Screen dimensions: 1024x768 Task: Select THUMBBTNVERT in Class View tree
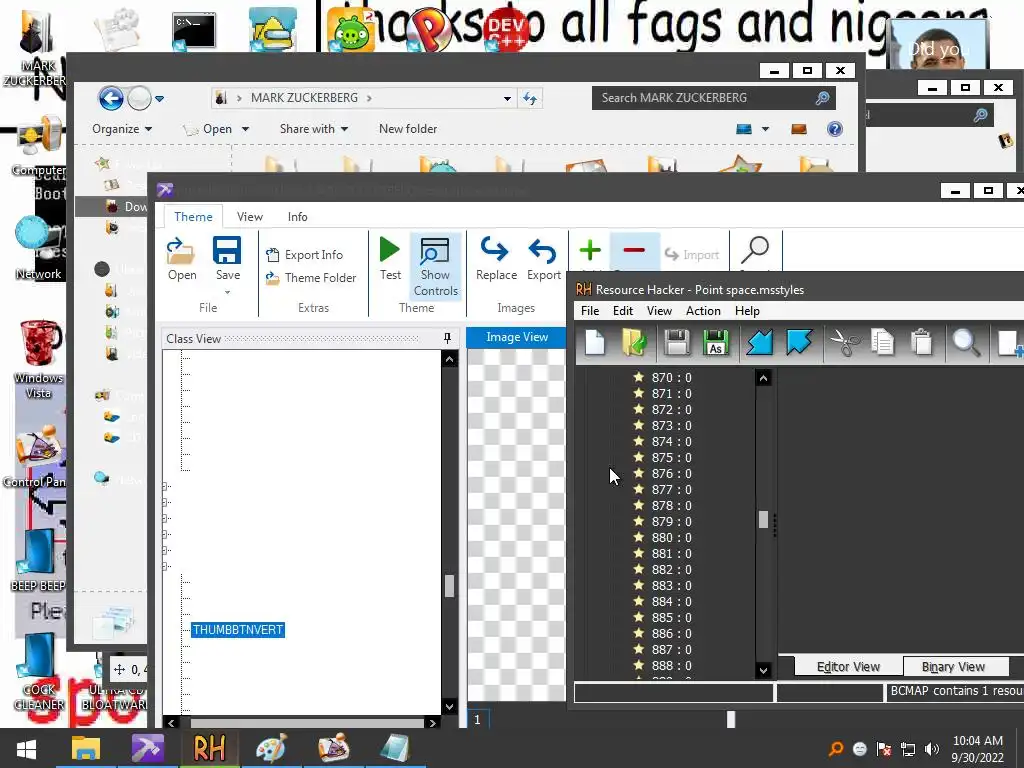pos(238,630)
